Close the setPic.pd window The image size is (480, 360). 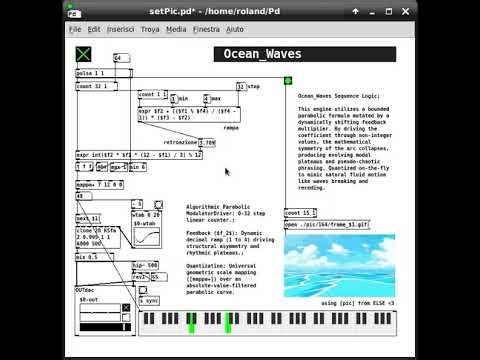405,12
